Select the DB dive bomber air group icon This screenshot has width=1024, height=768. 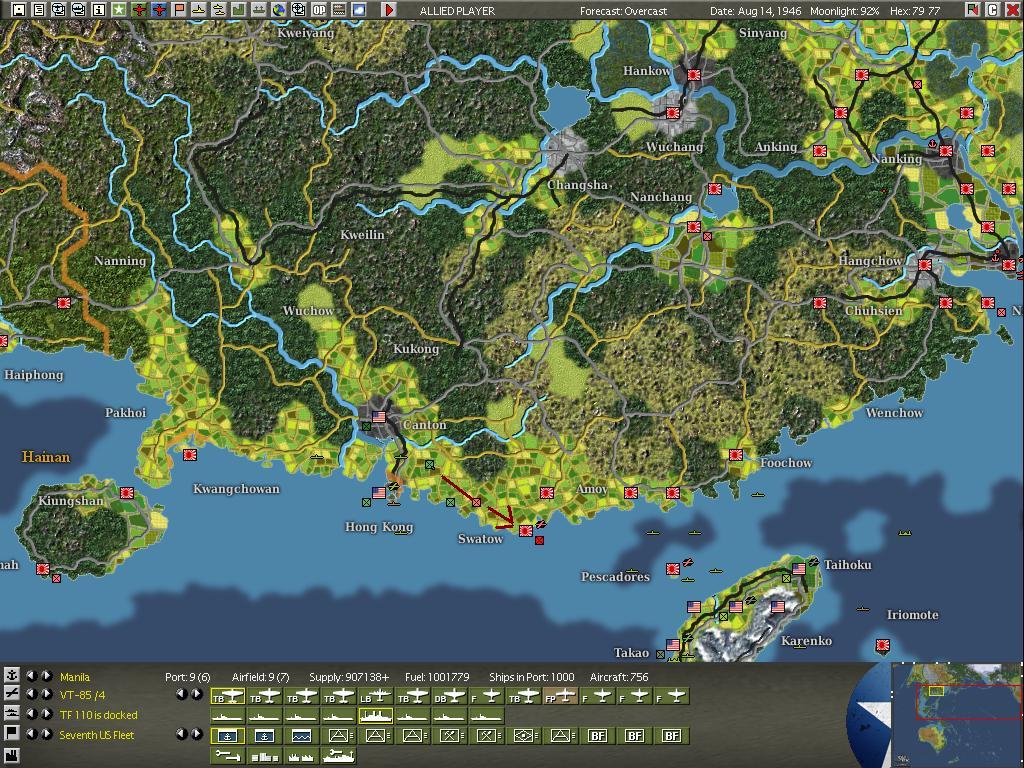[x=449, y=697]
